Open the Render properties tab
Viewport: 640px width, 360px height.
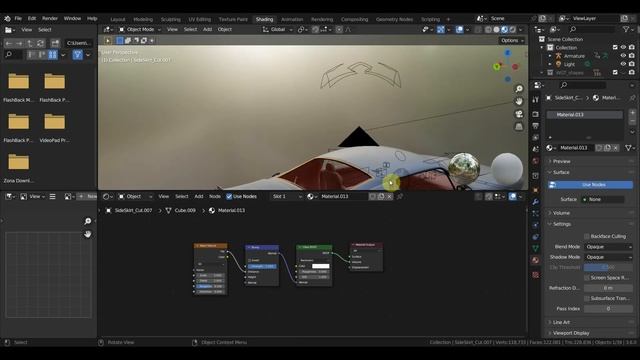[536, 114]
